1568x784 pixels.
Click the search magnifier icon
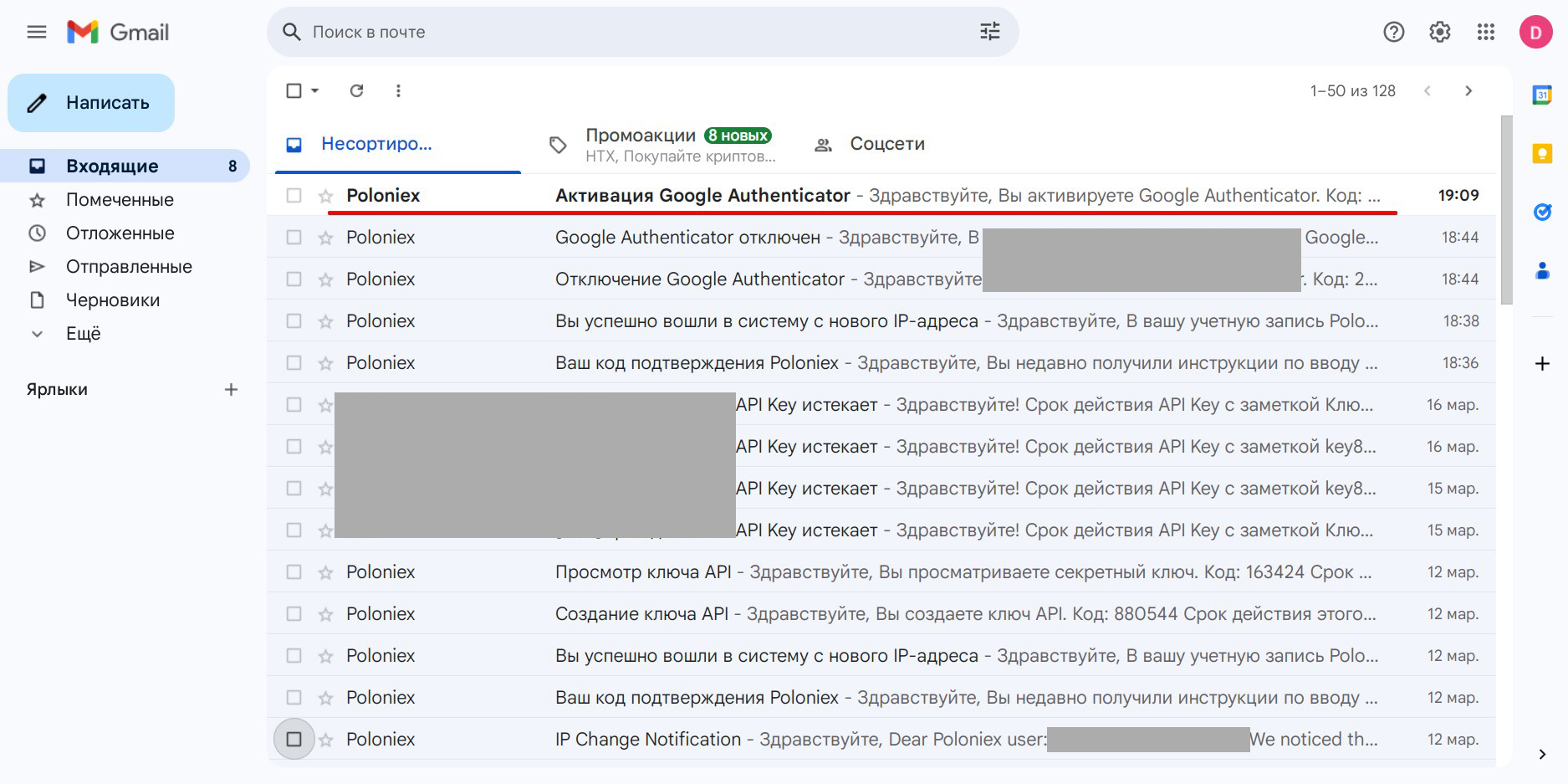tap(291, 32)
